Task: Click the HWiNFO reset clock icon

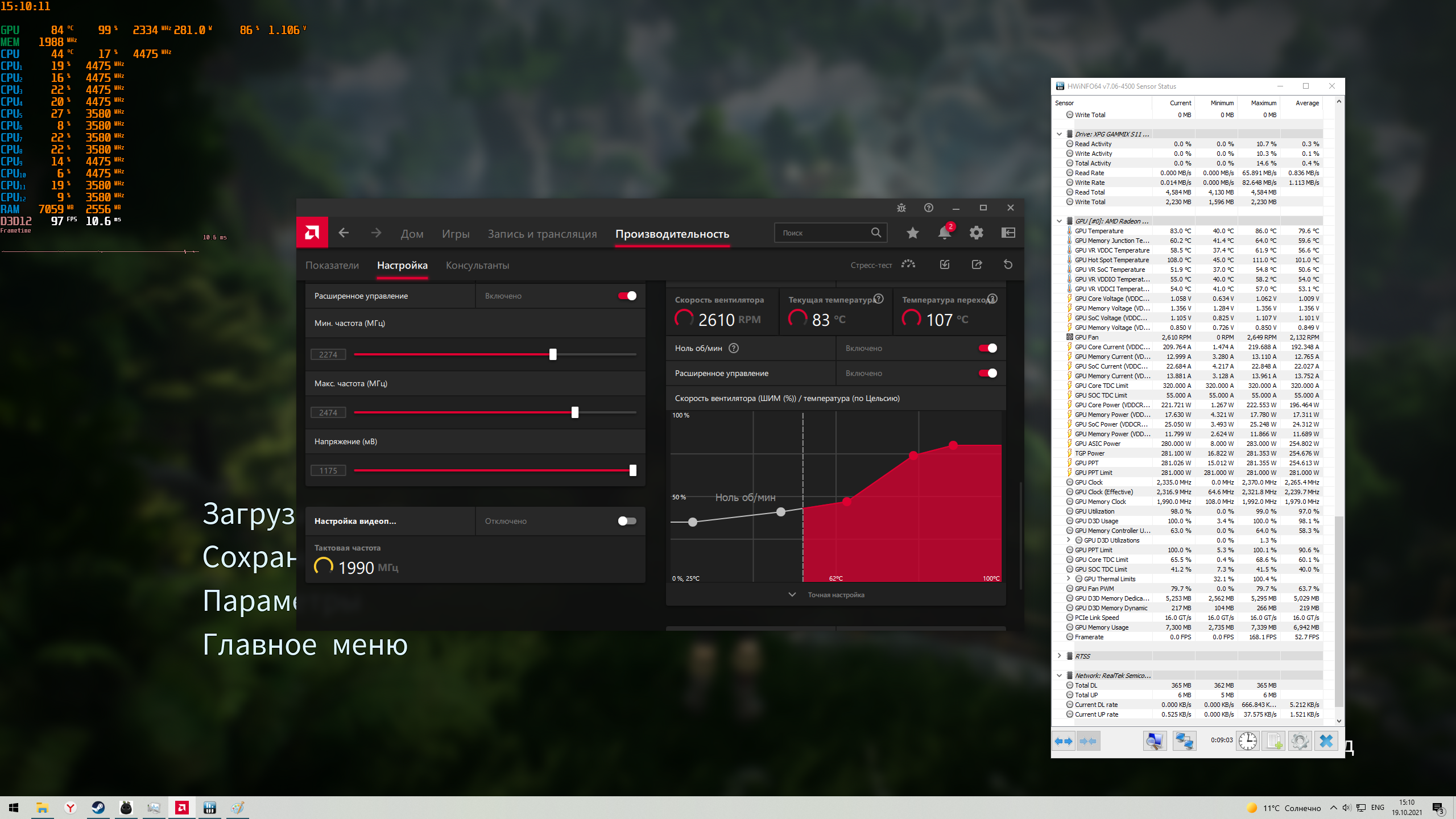Action: click(1248, 741)
